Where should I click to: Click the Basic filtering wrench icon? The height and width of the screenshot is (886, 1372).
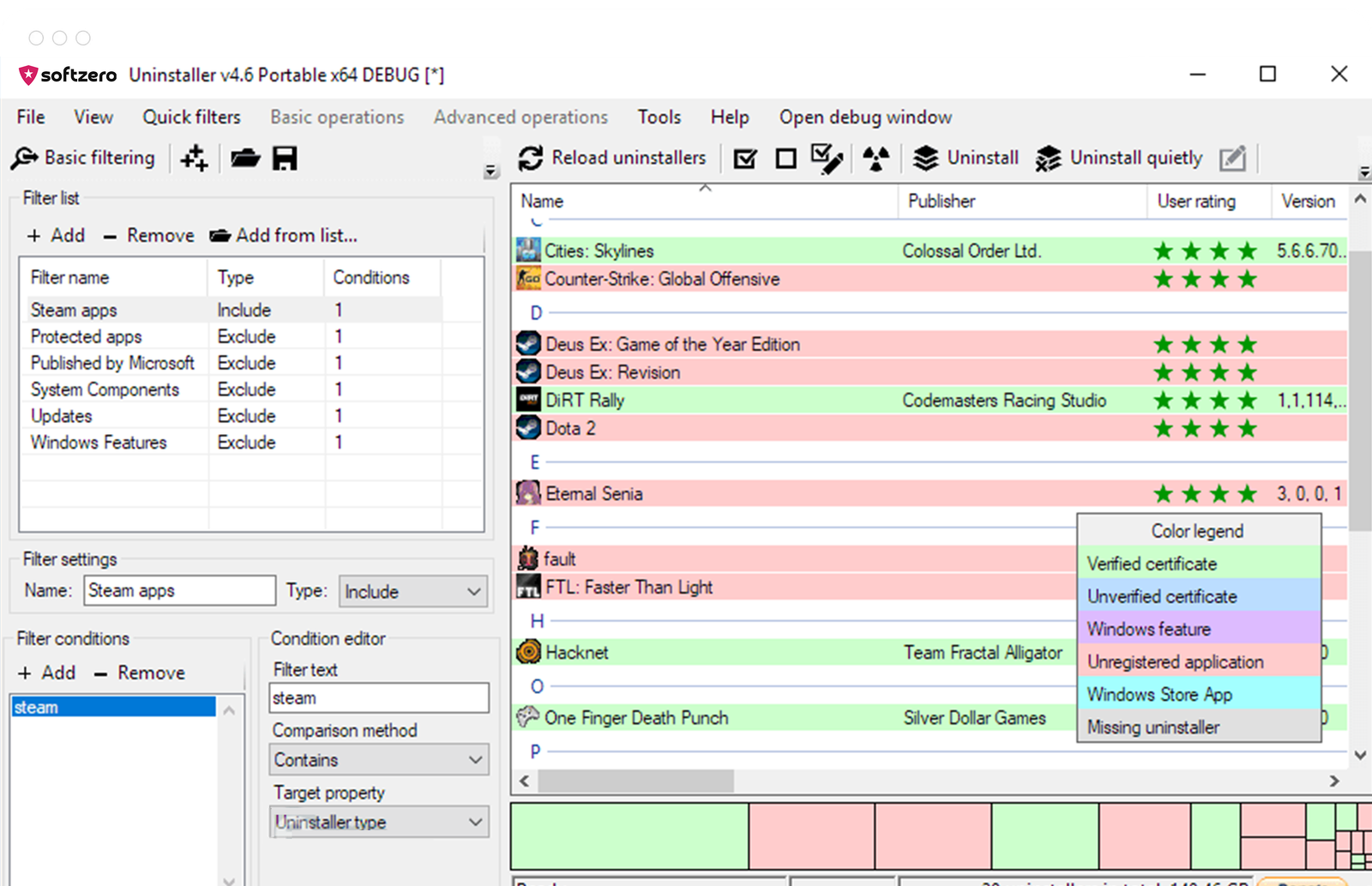pos(24,158)
